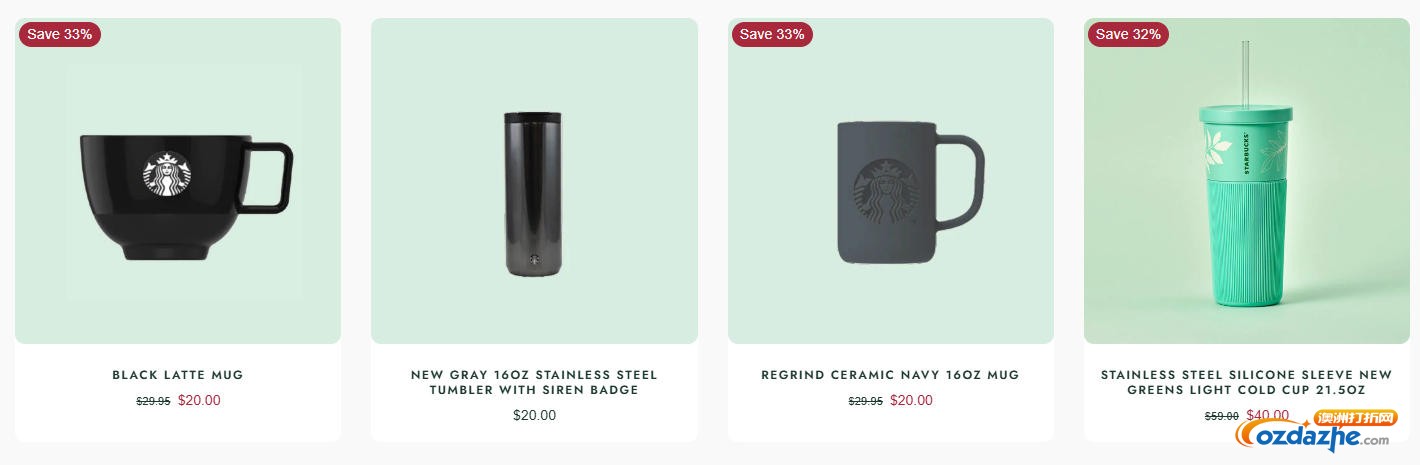Image resolution: width=1420 pixels, height=465 pixels.
Task: Click the $29.95 crossed-out price of Black Latte Mug
Action: point(153,401)
